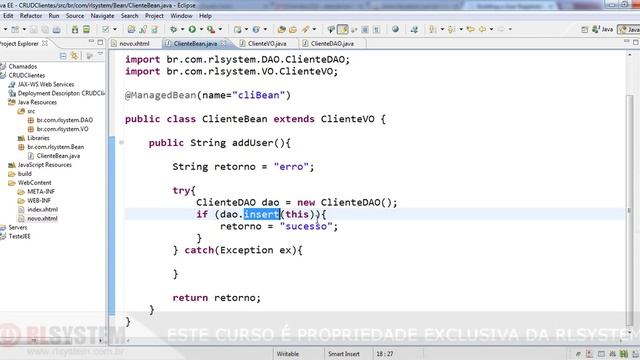This screenshot has height=360, width=640.
Task: Open the Window menu
Action: coord(181,16)
